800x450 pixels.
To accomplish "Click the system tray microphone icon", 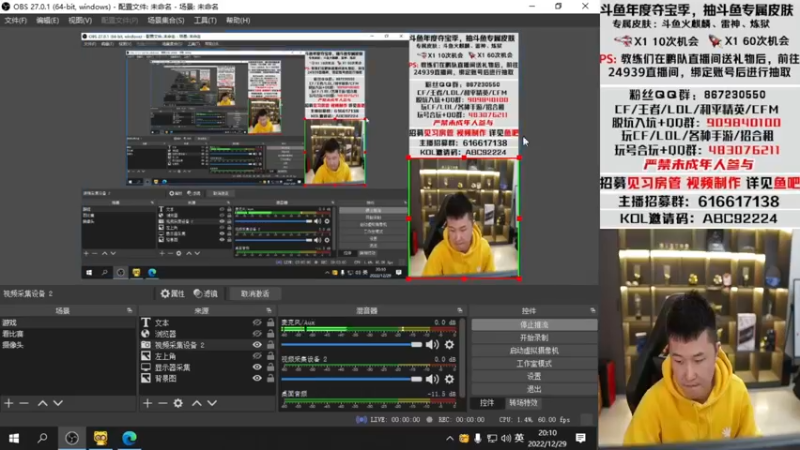I will point(478,438).
